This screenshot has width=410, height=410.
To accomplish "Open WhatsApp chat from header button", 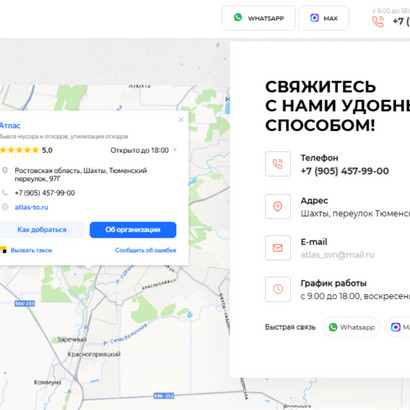I will pos(259,18).
